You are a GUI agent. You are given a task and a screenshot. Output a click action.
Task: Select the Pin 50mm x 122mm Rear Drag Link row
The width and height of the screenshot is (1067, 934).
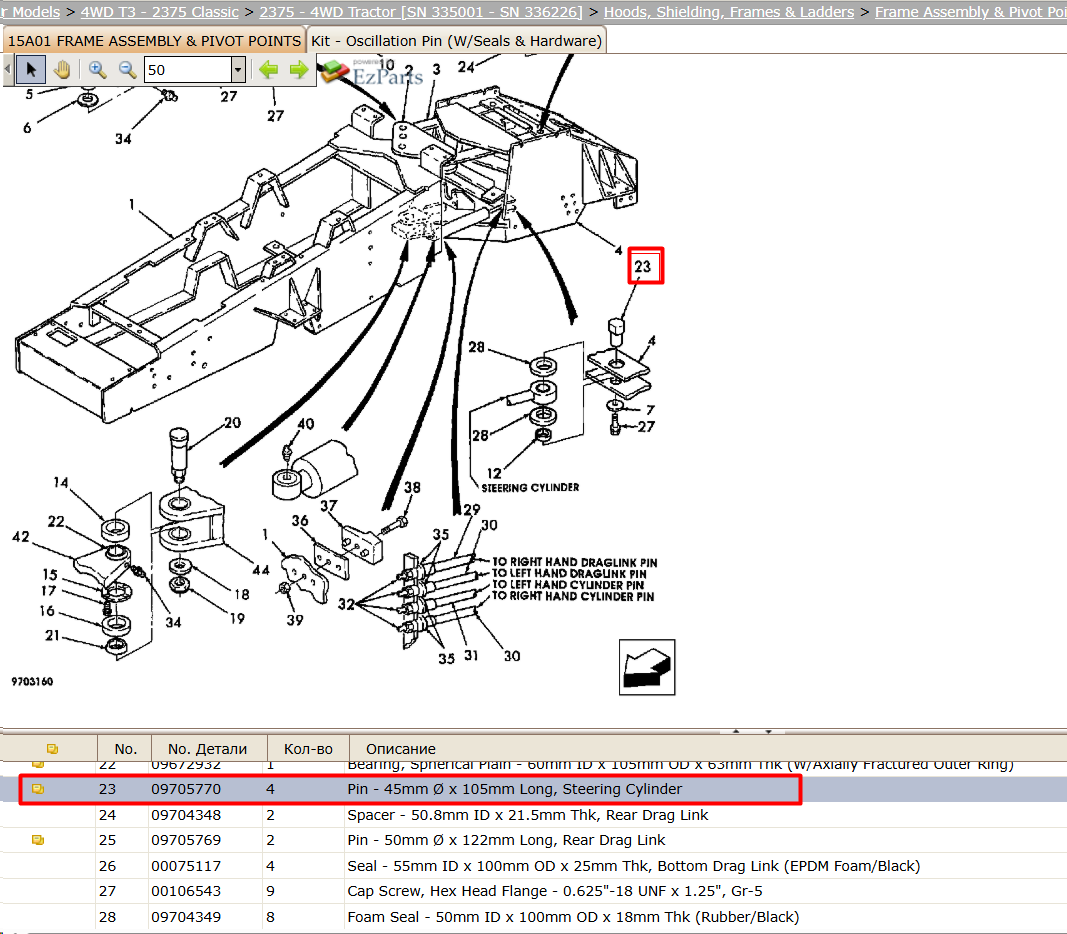tap(534, 840)
